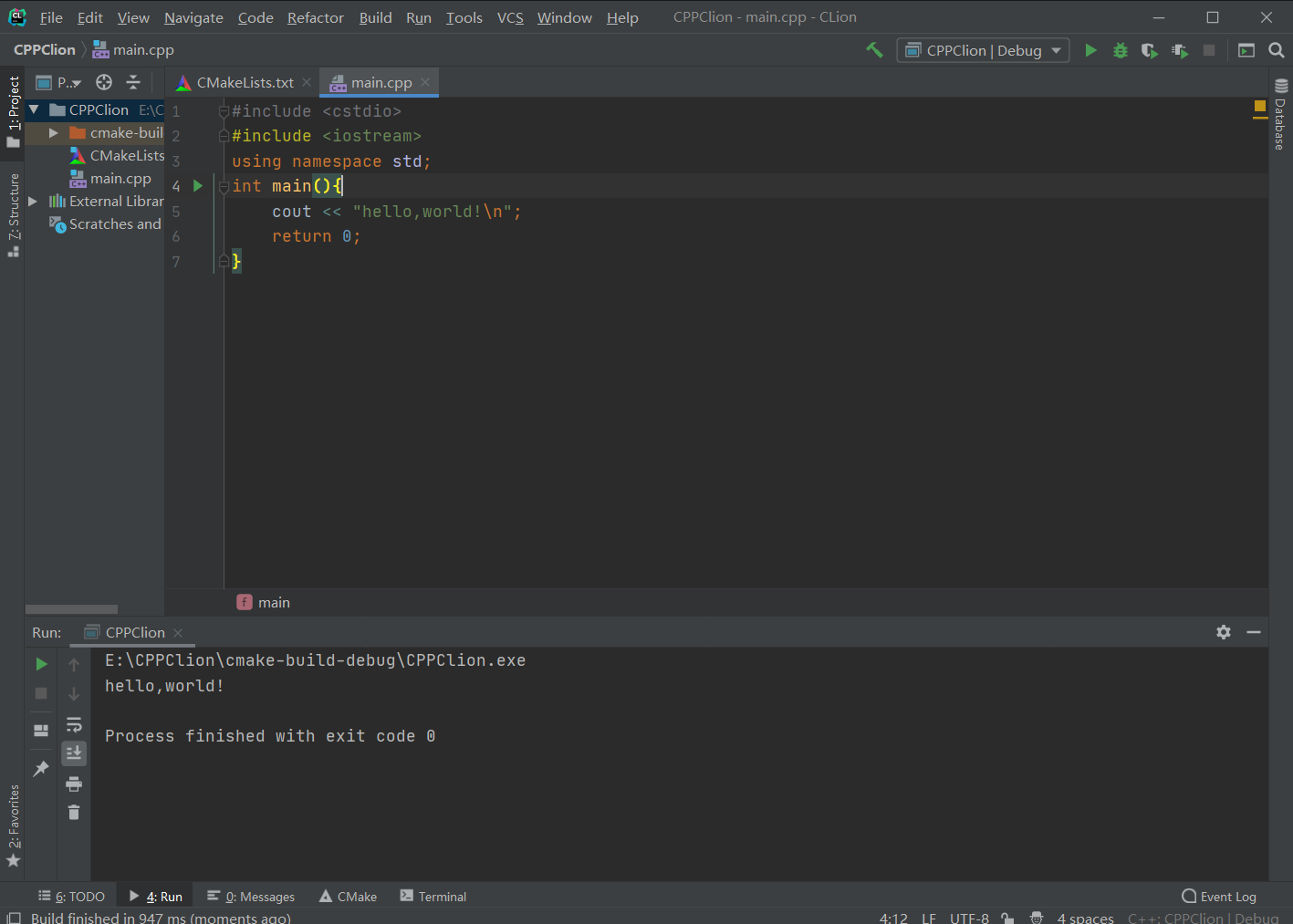
Task: Click the Build hammer icon
Action: tap(874, 50)
